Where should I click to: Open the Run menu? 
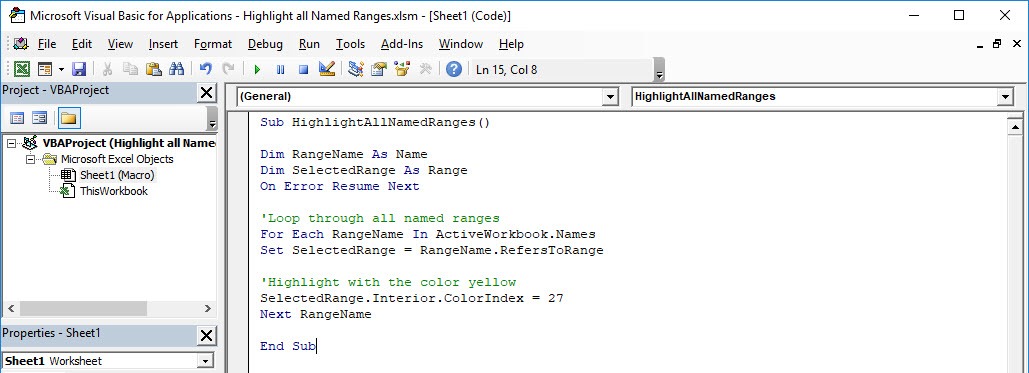pyautogui.click(x=309, y=44)
